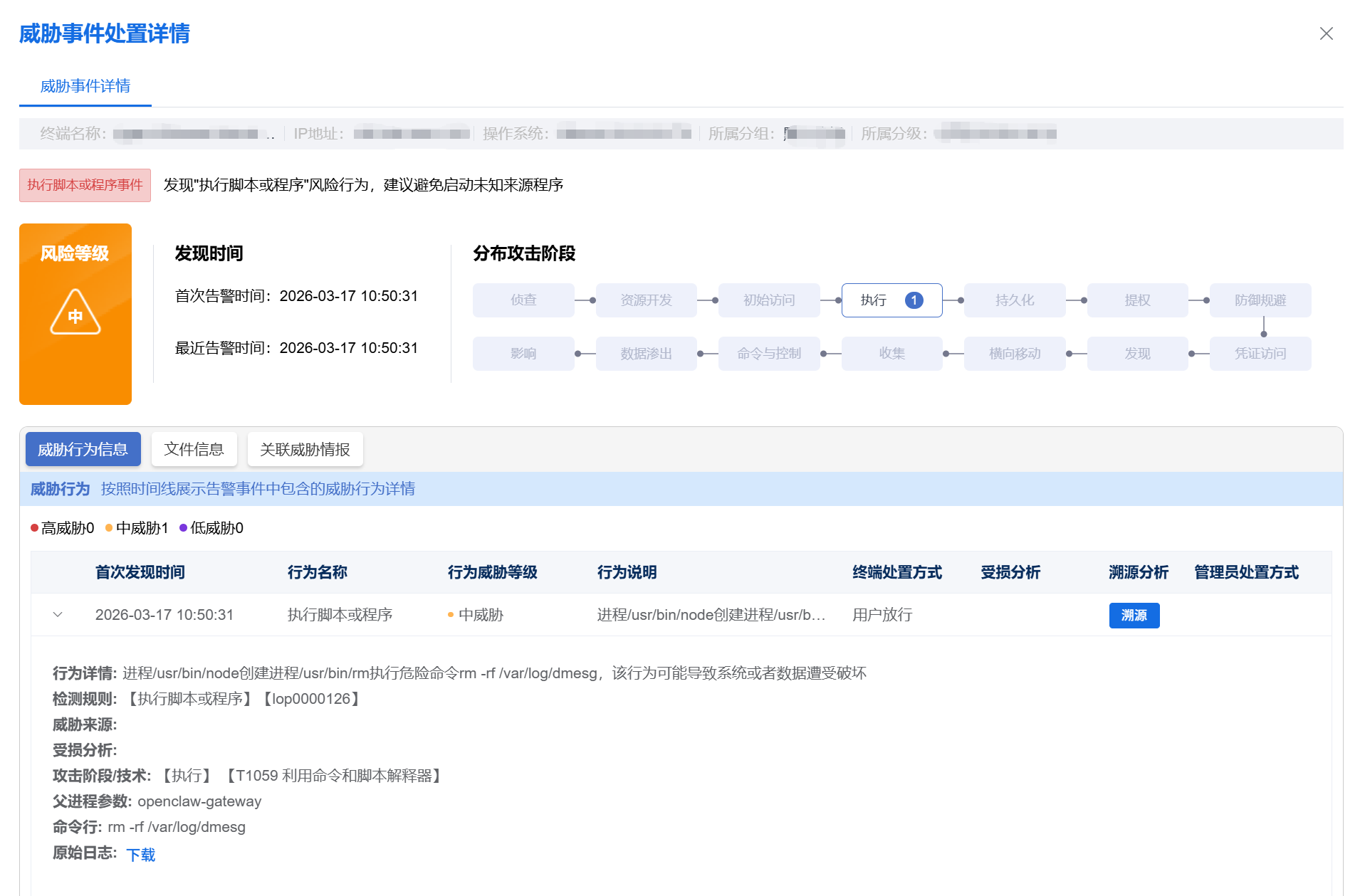
Task: Select the 威胁行为信息 tab
Action: click(83, 449)
